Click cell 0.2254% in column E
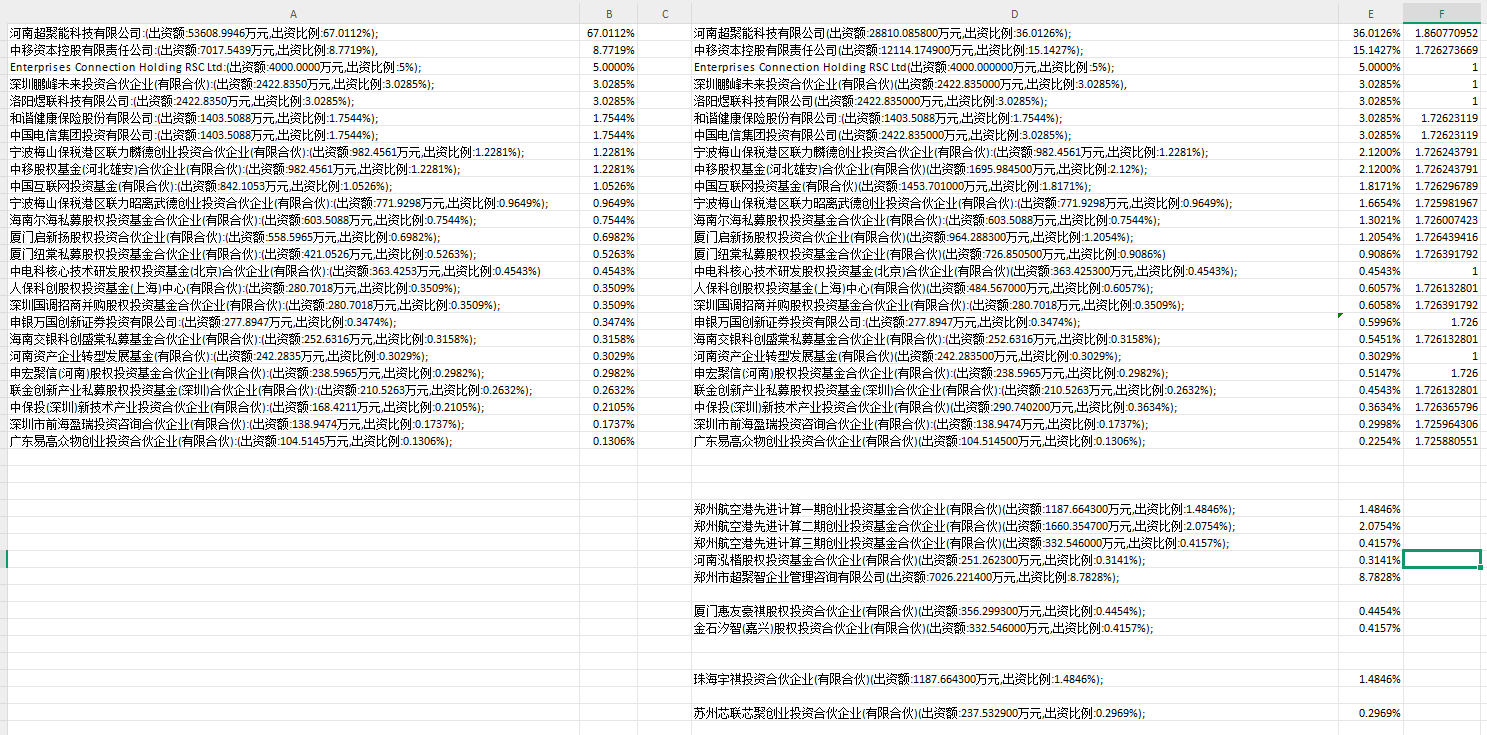The width and height of the screenshot is (1487, 735). pos(1370,441)
